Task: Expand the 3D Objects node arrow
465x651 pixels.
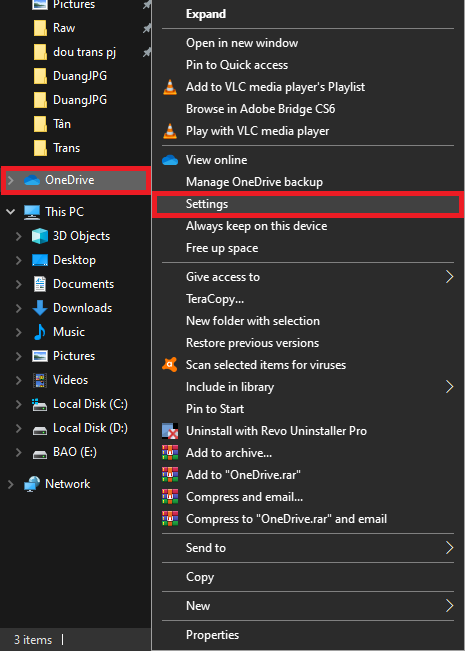Action: click(19, 236)
